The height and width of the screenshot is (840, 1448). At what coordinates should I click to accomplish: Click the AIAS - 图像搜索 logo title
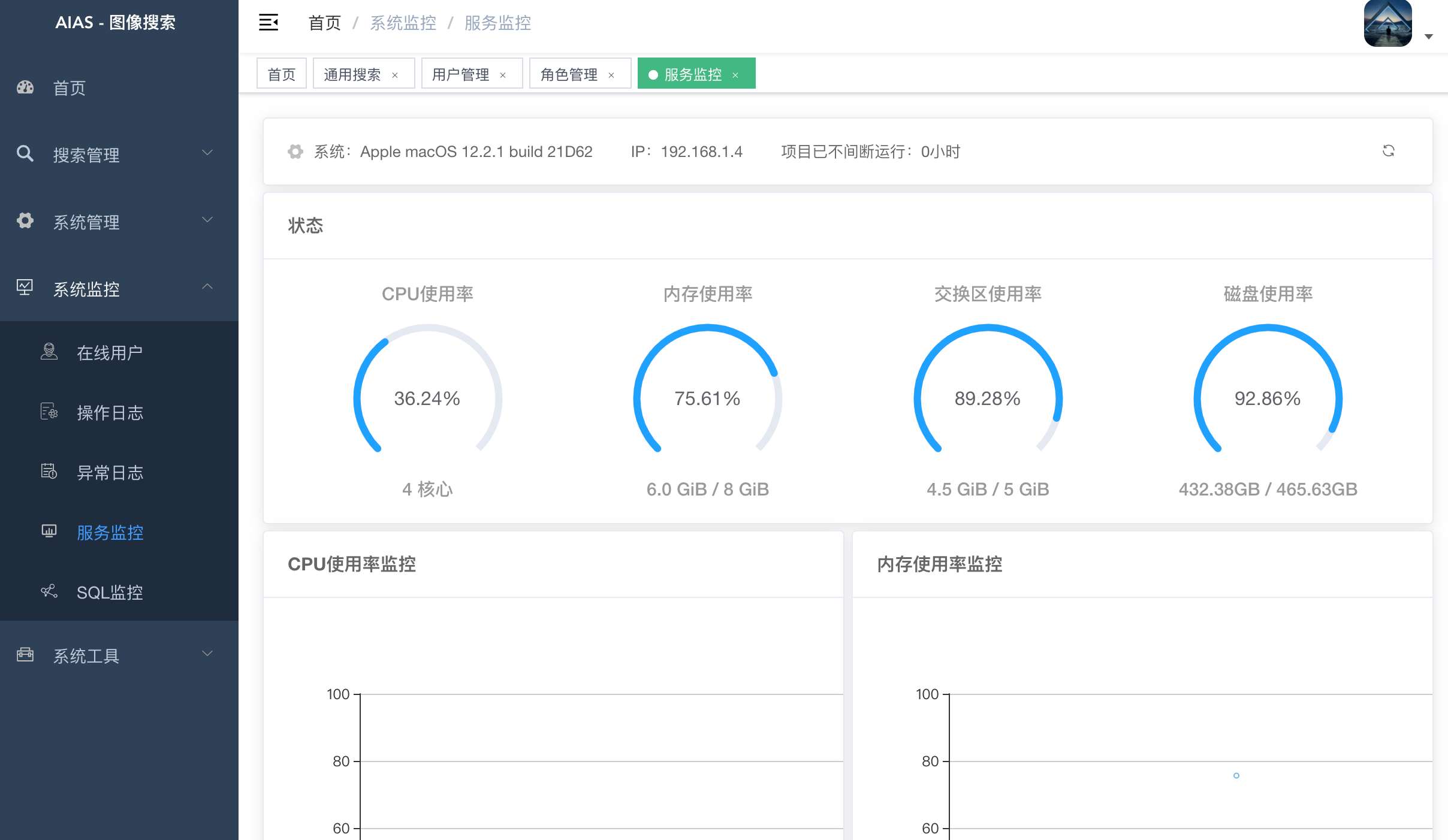coord(115,23)
